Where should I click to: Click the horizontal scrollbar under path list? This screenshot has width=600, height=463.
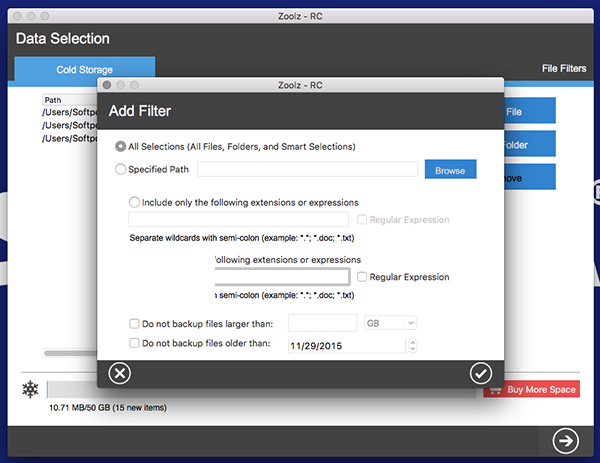coord(70,353)
